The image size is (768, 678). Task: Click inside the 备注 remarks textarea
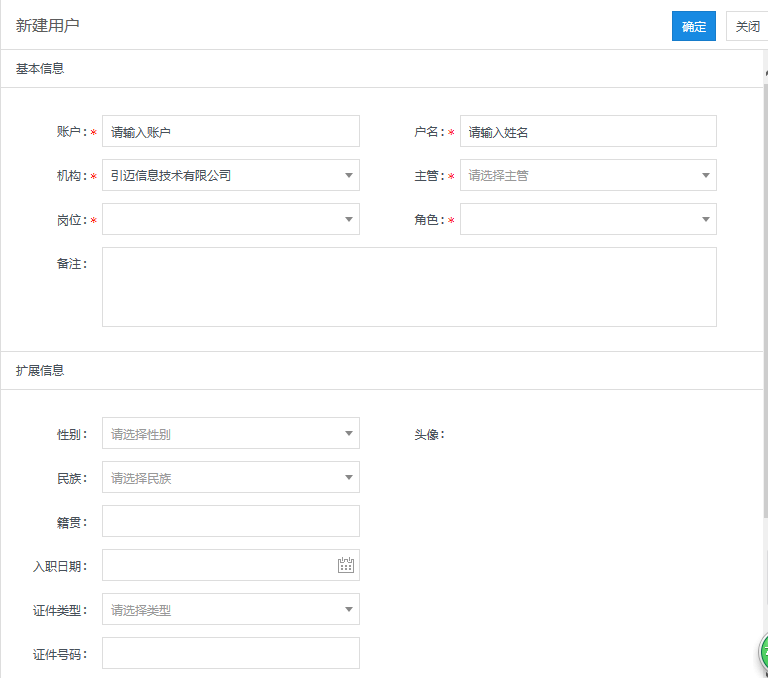pyautogui.click(x=409, y=287)
